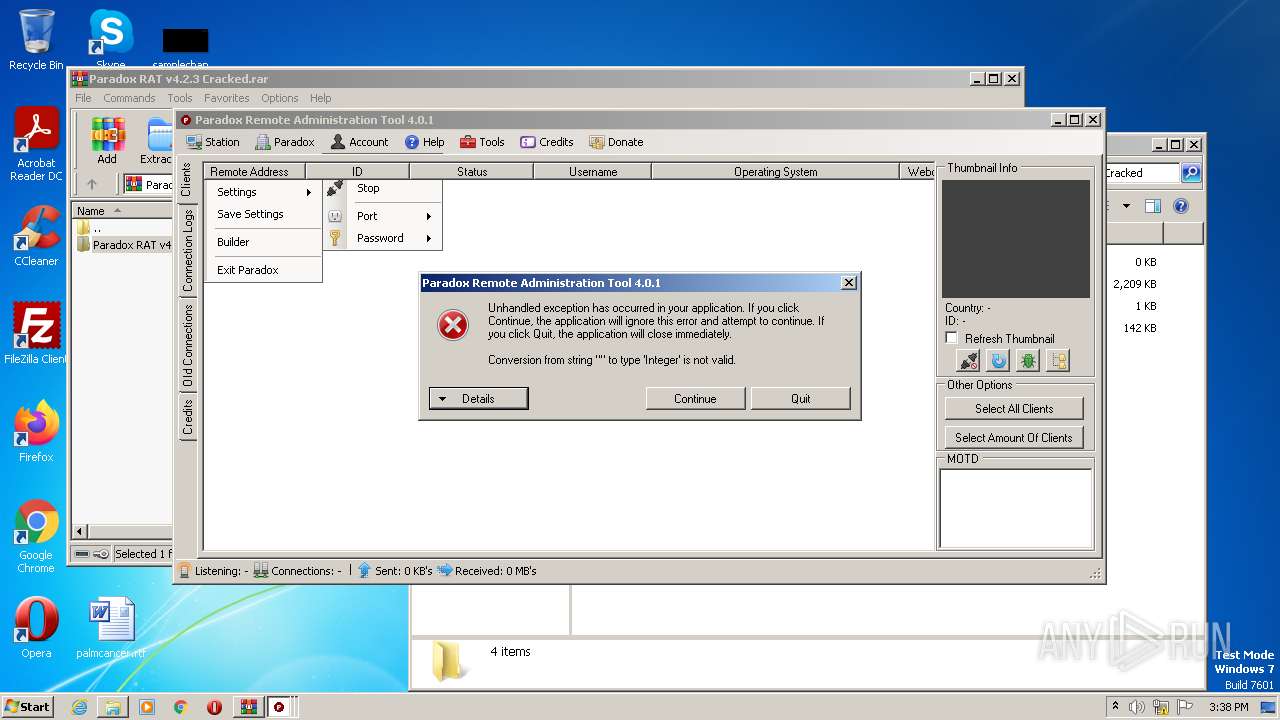
Task: Click the disconnect plug icon under thumbnail
Action: pos(968,361)
